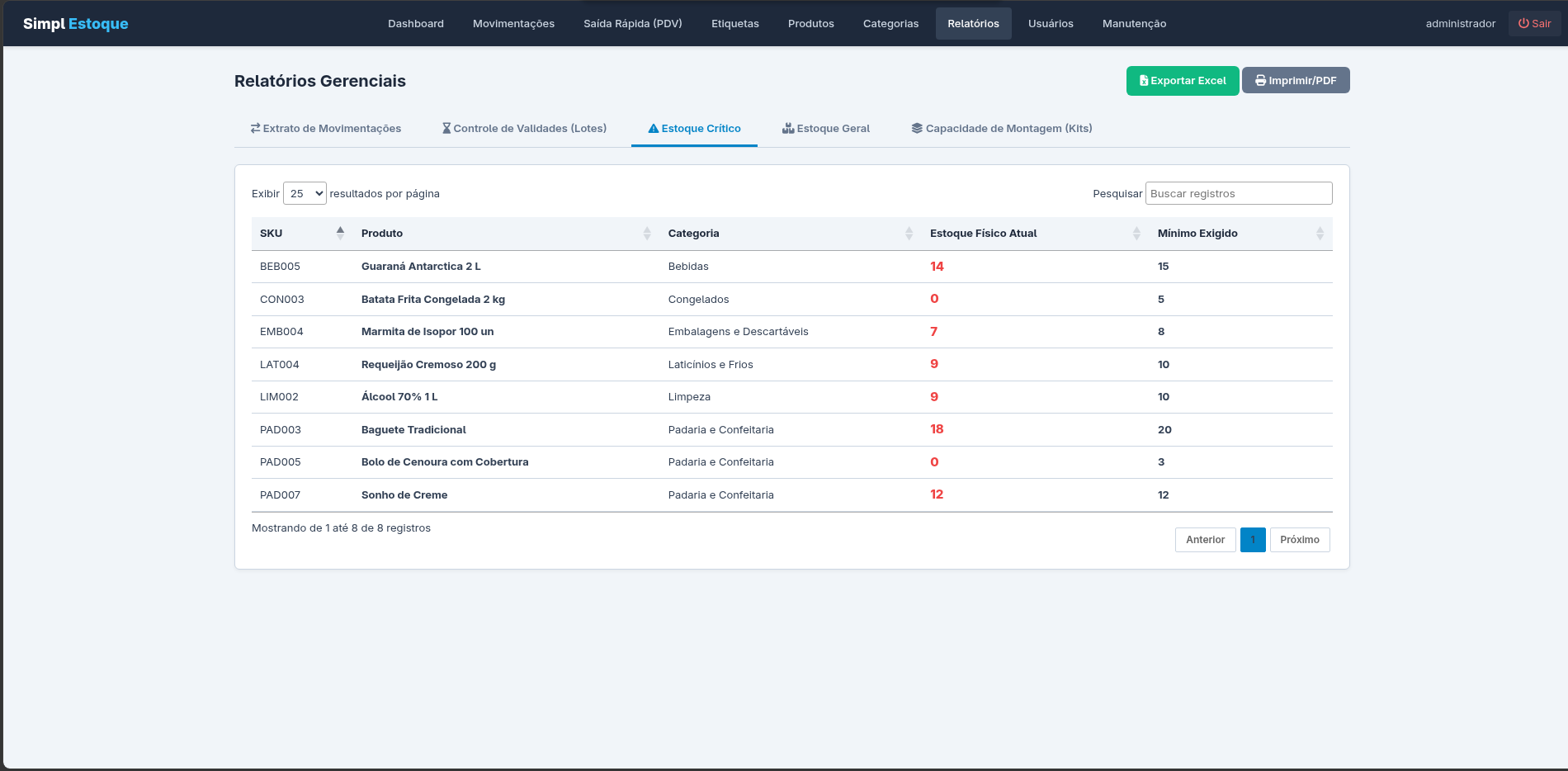
Task: Click Mostrando 1 até 8 registros text
Action: 341,528
